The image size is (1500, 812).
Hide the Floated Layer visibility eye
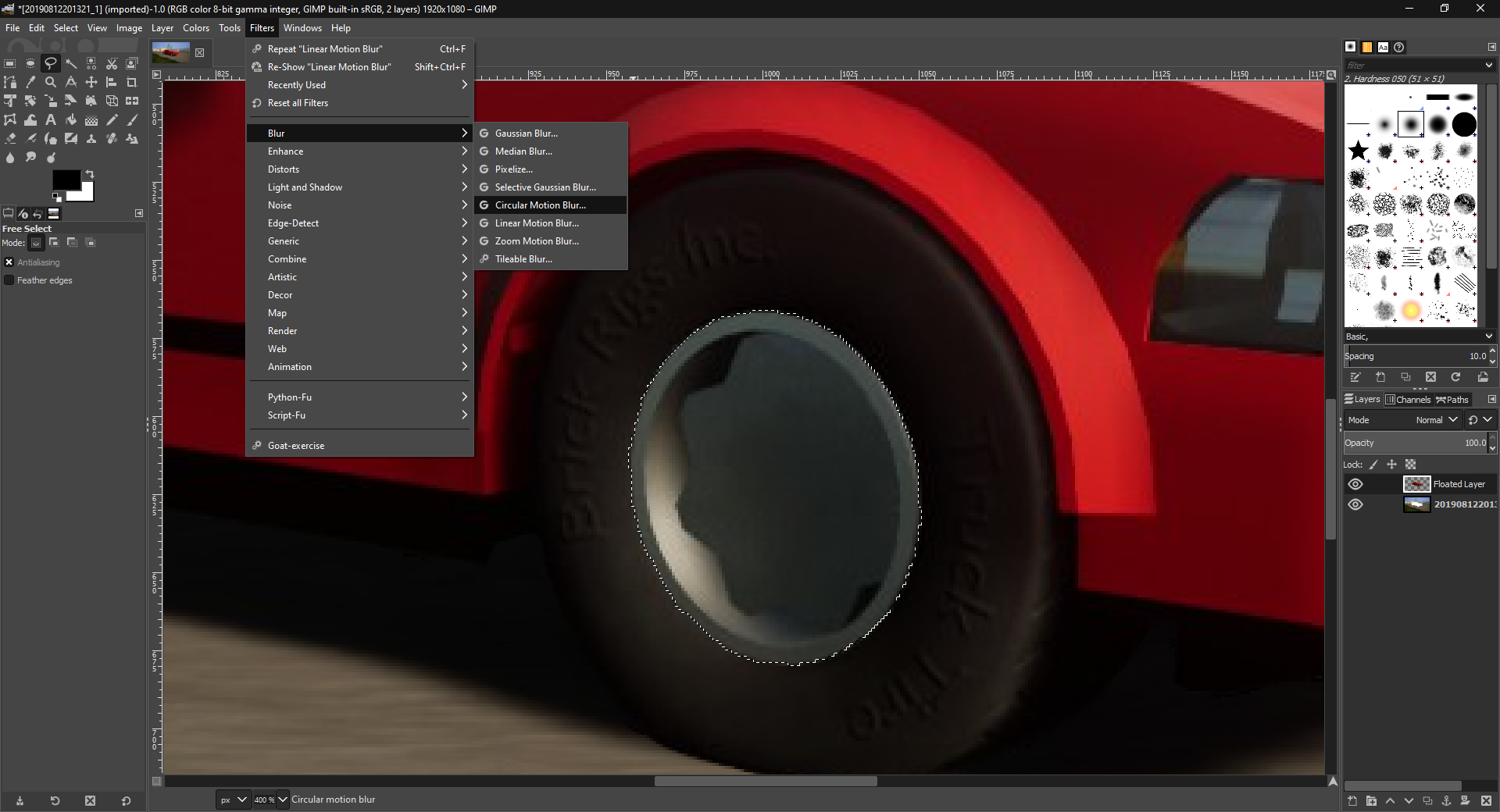pyautogui.click(x=1355, y=484)
